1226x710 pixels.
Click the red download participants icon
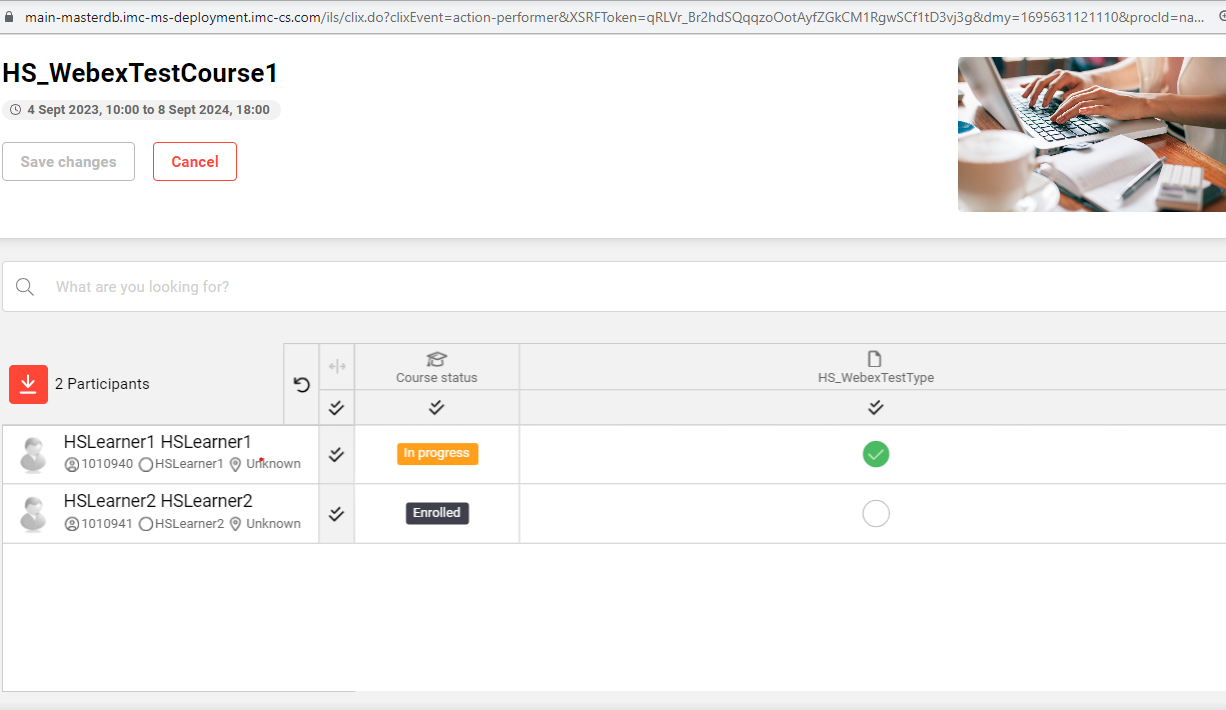click(x=28, y=384)
